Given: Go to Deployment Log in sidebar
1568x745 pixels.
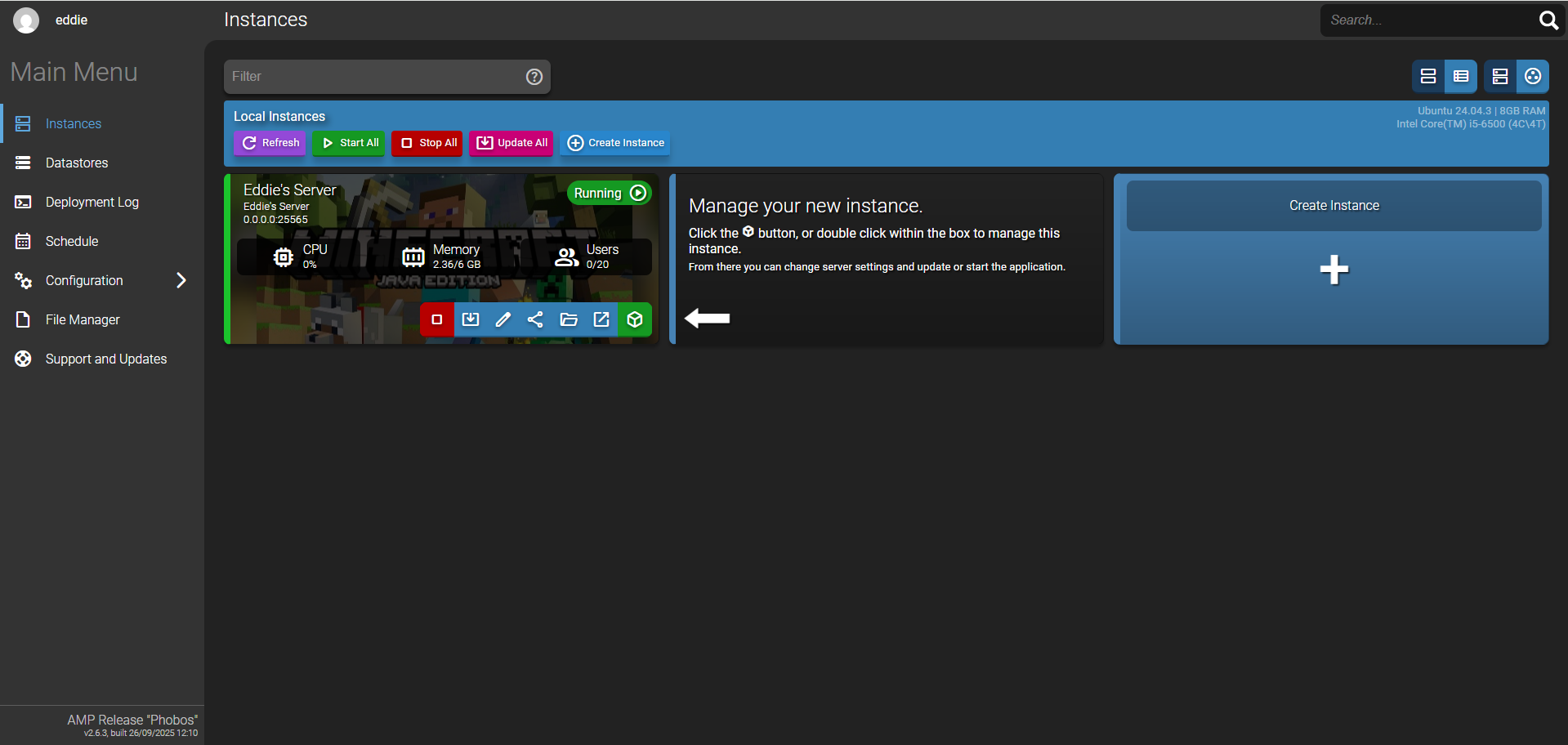Looking at the screenshot, I should coord(92,203).
